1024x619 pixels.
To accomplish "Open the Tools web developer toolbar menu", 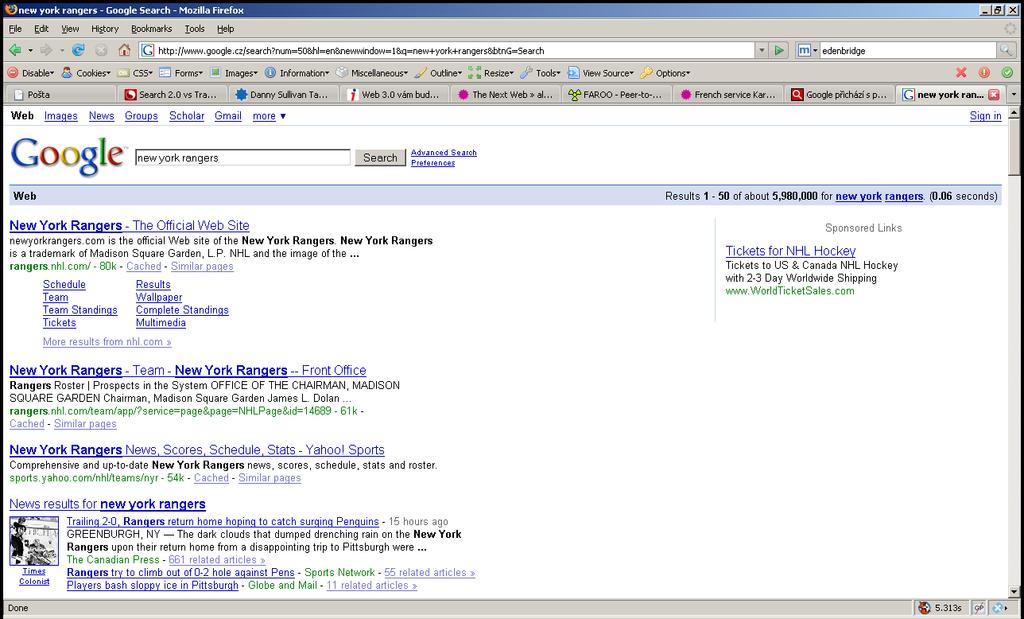I will (541, 73).
